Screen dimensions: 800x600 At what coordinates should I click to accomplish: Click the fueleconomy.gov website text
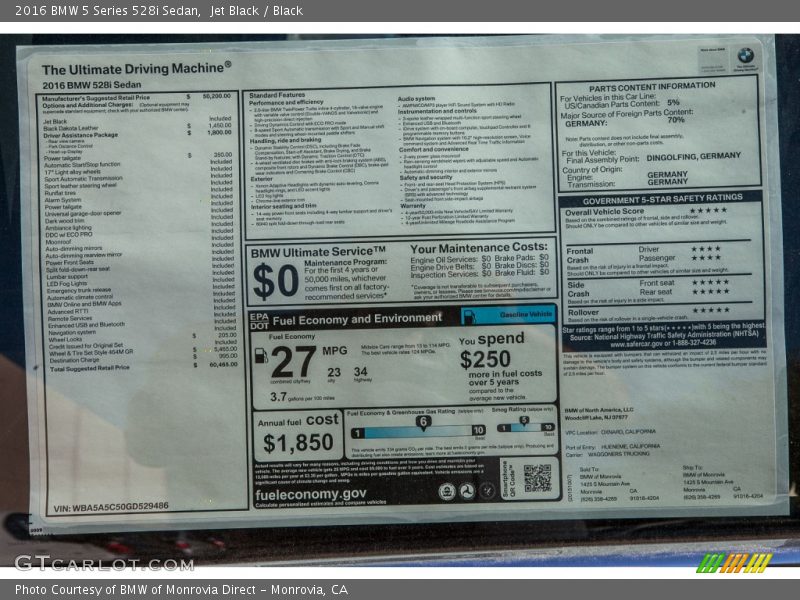[x=311, y=493]
